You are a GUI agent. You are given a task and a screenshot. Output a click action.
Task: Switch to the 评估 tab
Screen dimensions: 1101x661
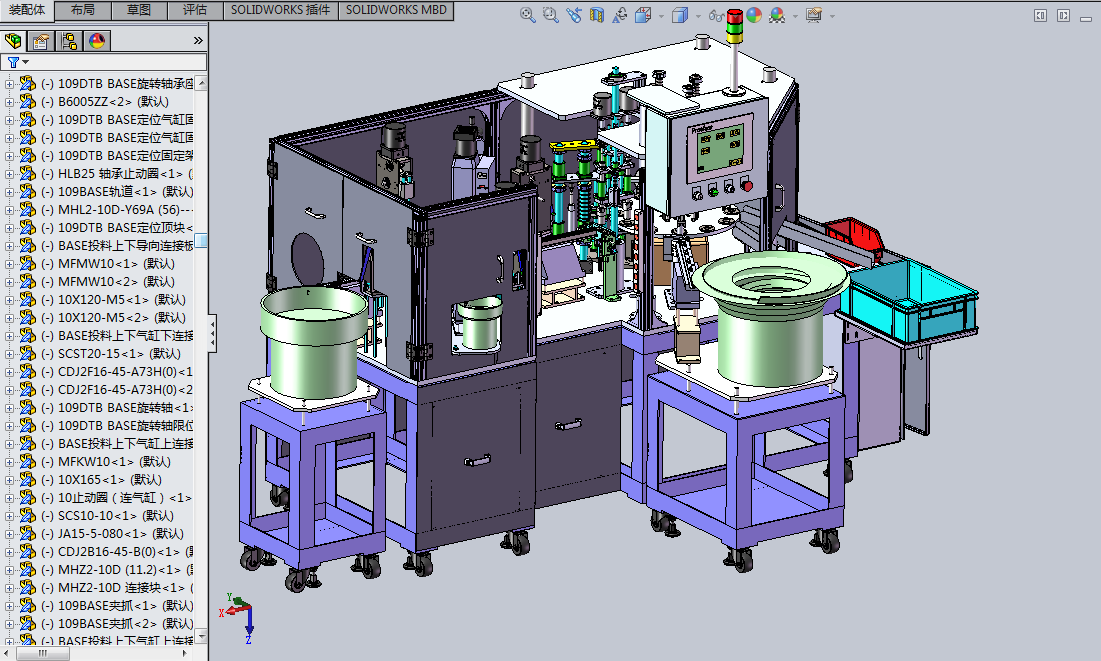point(195,10)
